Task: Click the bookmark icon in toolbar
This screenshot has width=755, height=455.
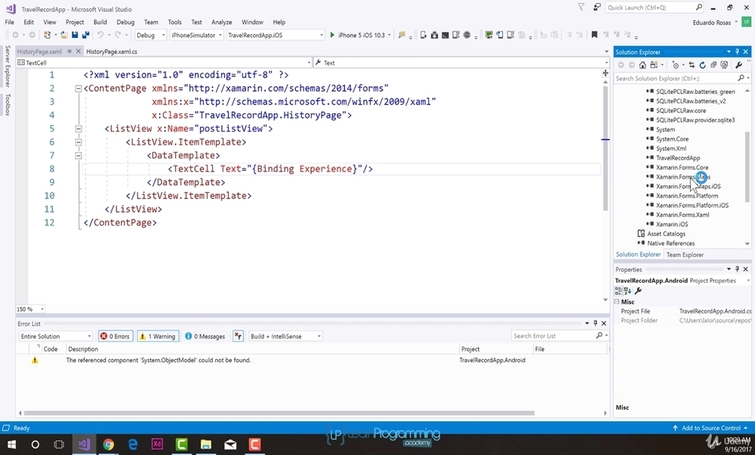Action: pyautogui.click(x=594, y=35)
